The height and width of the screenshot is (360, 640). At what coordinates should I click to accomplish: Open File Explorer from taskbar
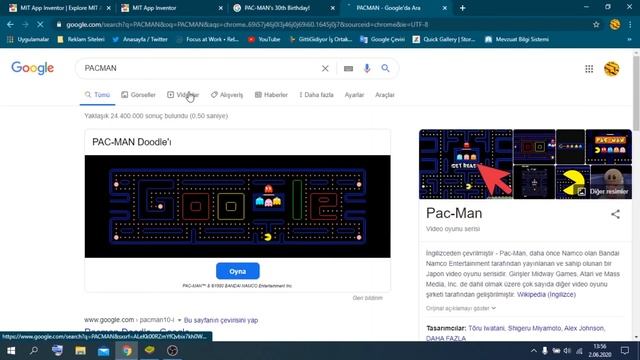(x=80, y=351)
